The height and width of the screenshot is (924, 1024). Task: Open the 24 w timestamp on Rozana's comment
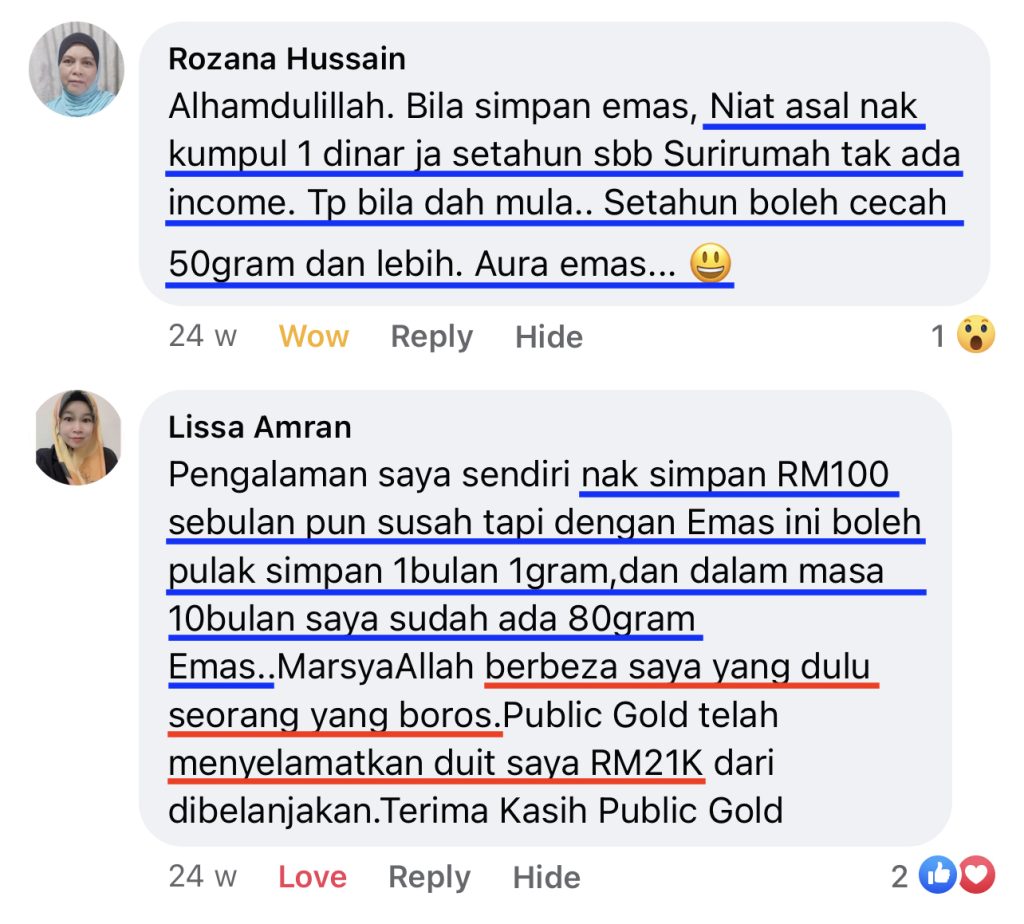pos(202,336)
